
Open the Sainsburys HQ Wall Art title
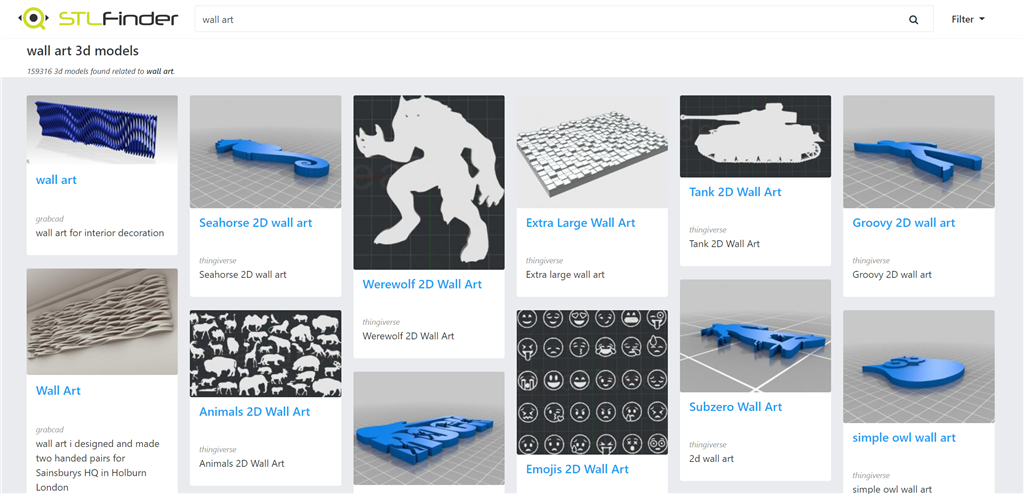tap(58, 391)
